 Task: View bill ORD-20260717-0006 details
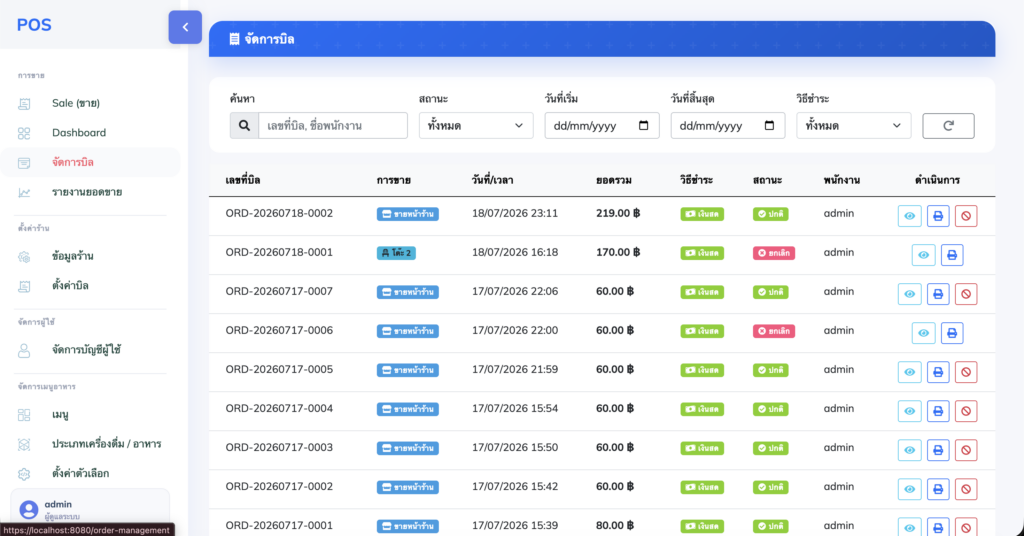(923, 333)
